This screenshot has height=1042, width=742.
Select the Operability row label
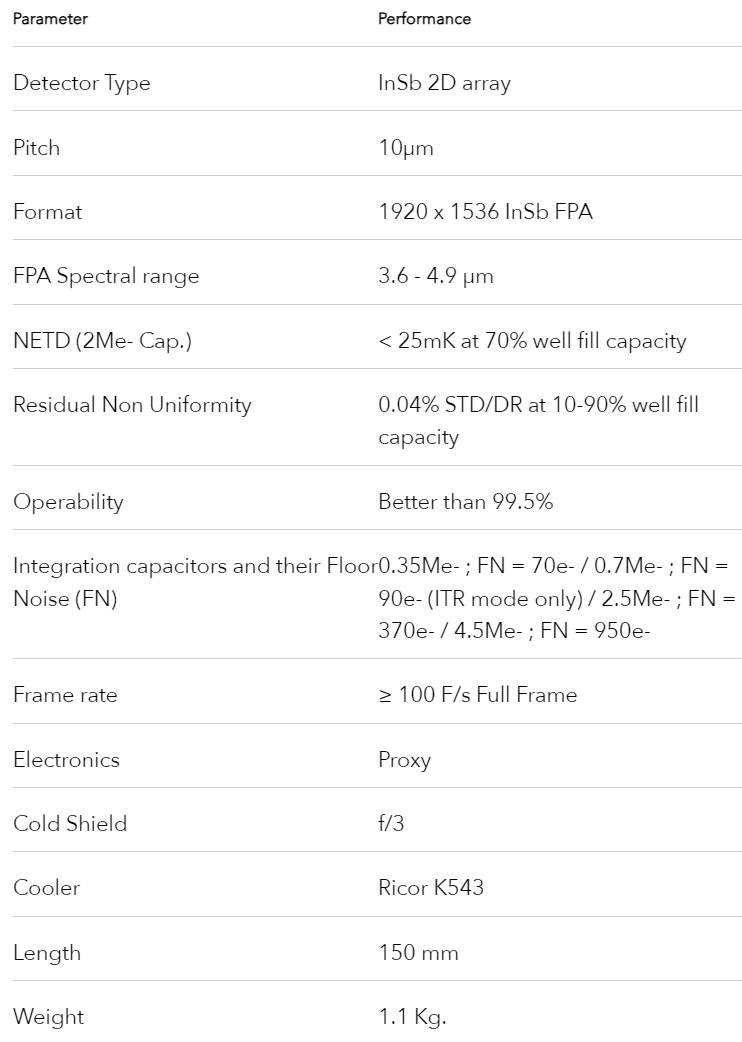[68, 502]
